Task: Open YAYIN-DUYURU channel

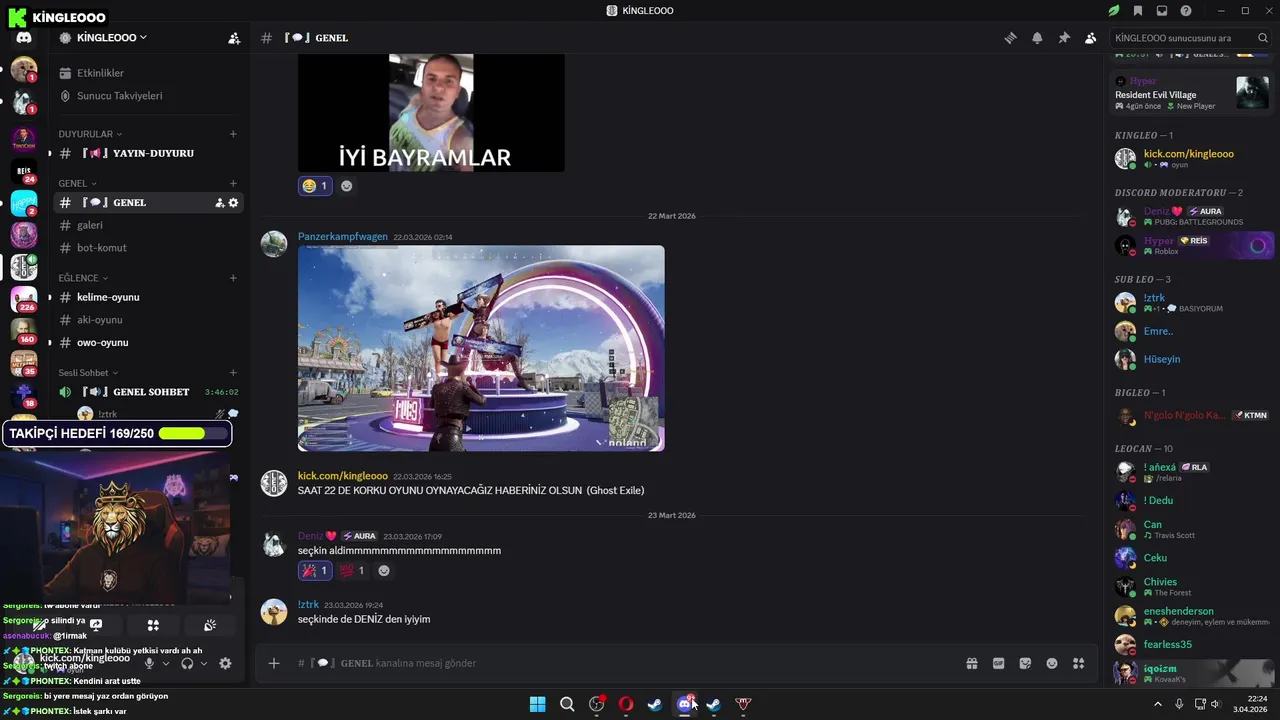Action: pyautogui.click(x=147, y=153)
